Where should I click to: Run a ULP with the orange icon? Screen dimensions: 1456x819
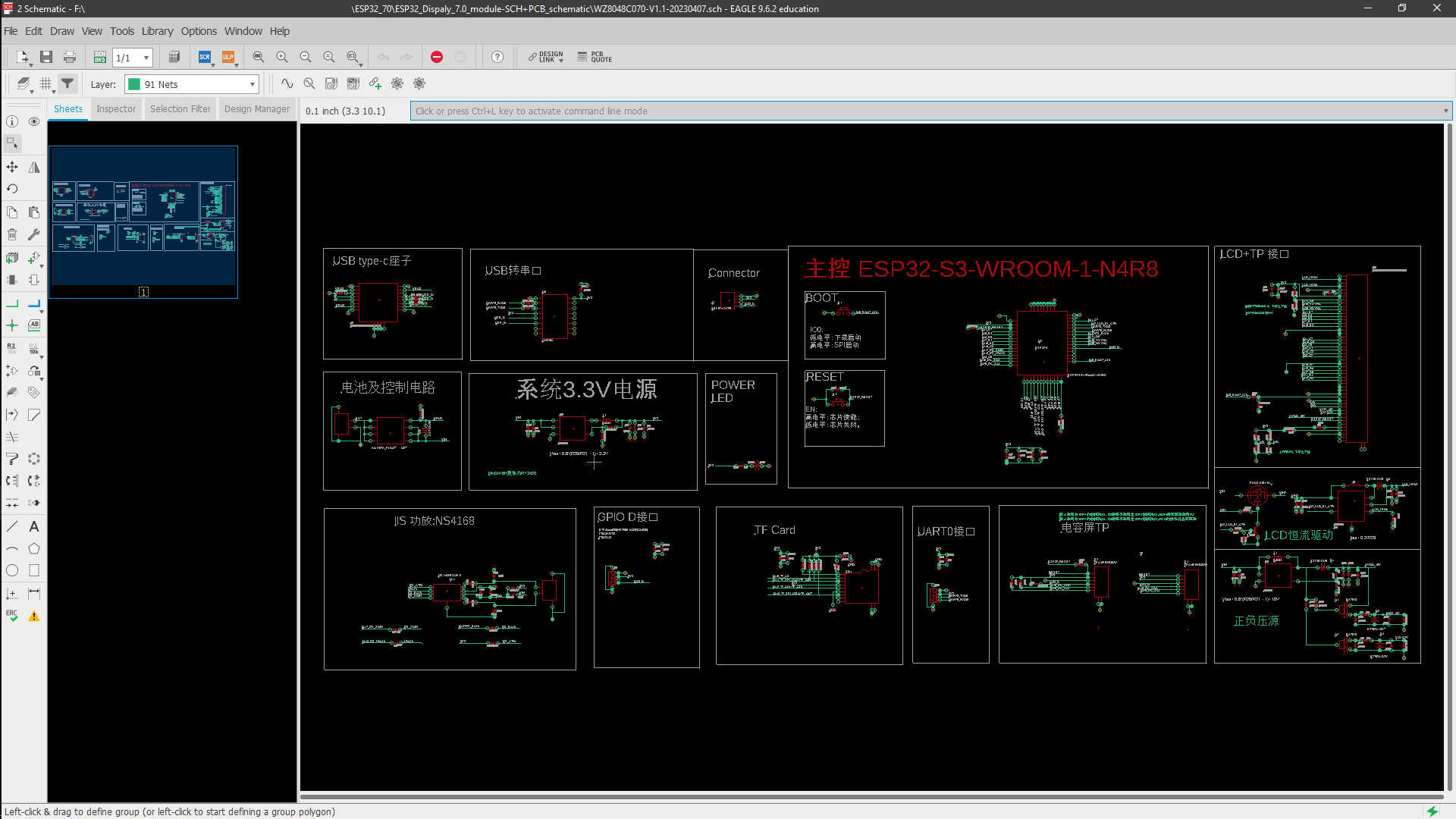pyautogui.click(x=227, y=58)
